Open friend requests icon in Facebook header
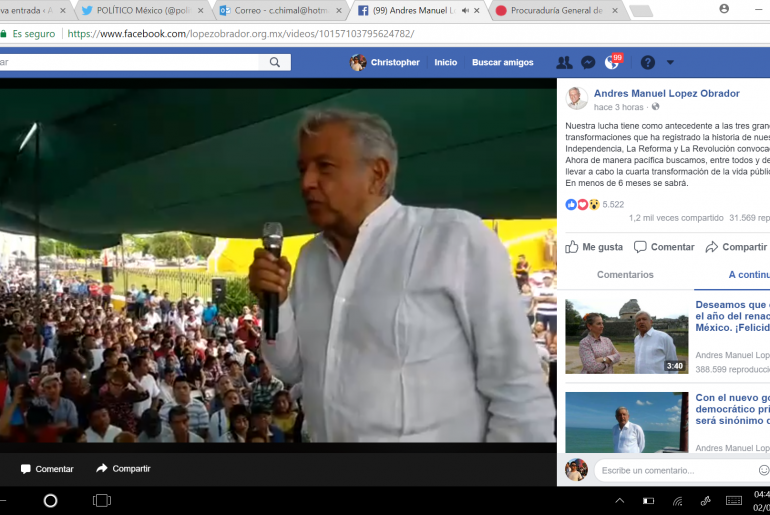Screen dimensions: 770x515 point(564,62)
